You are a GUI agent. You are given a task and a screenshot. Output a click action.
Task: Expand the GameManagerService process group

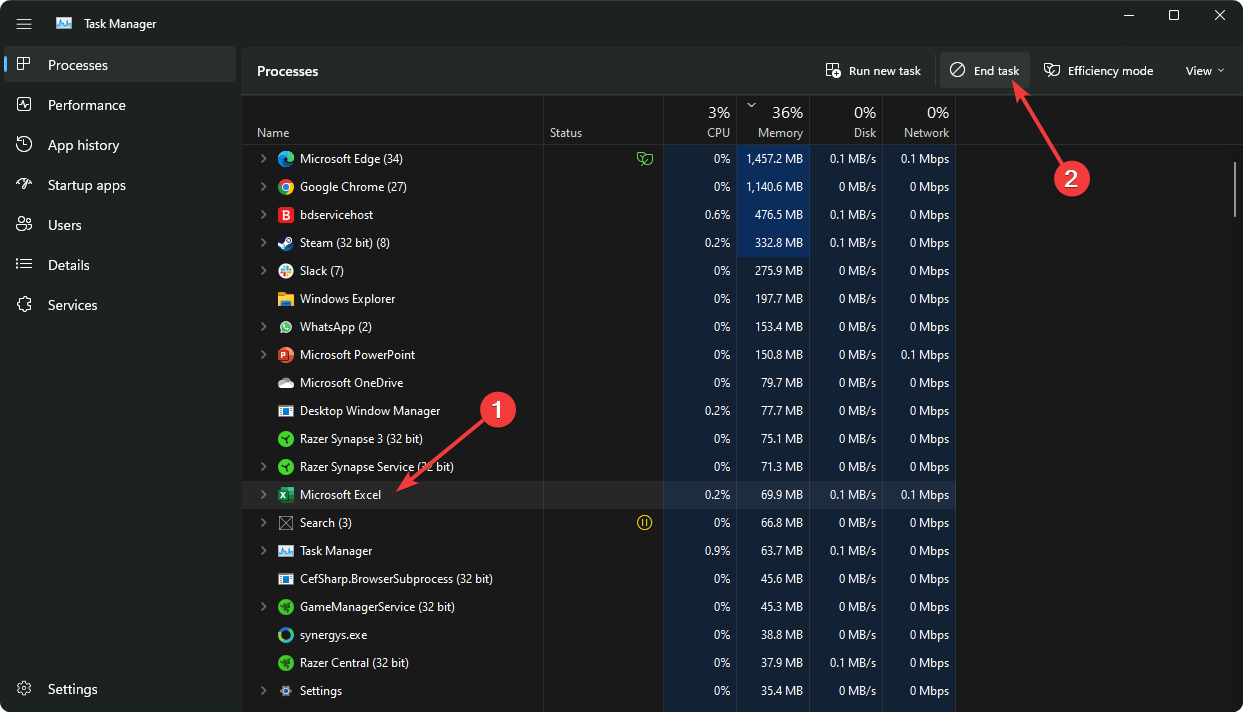264,607
